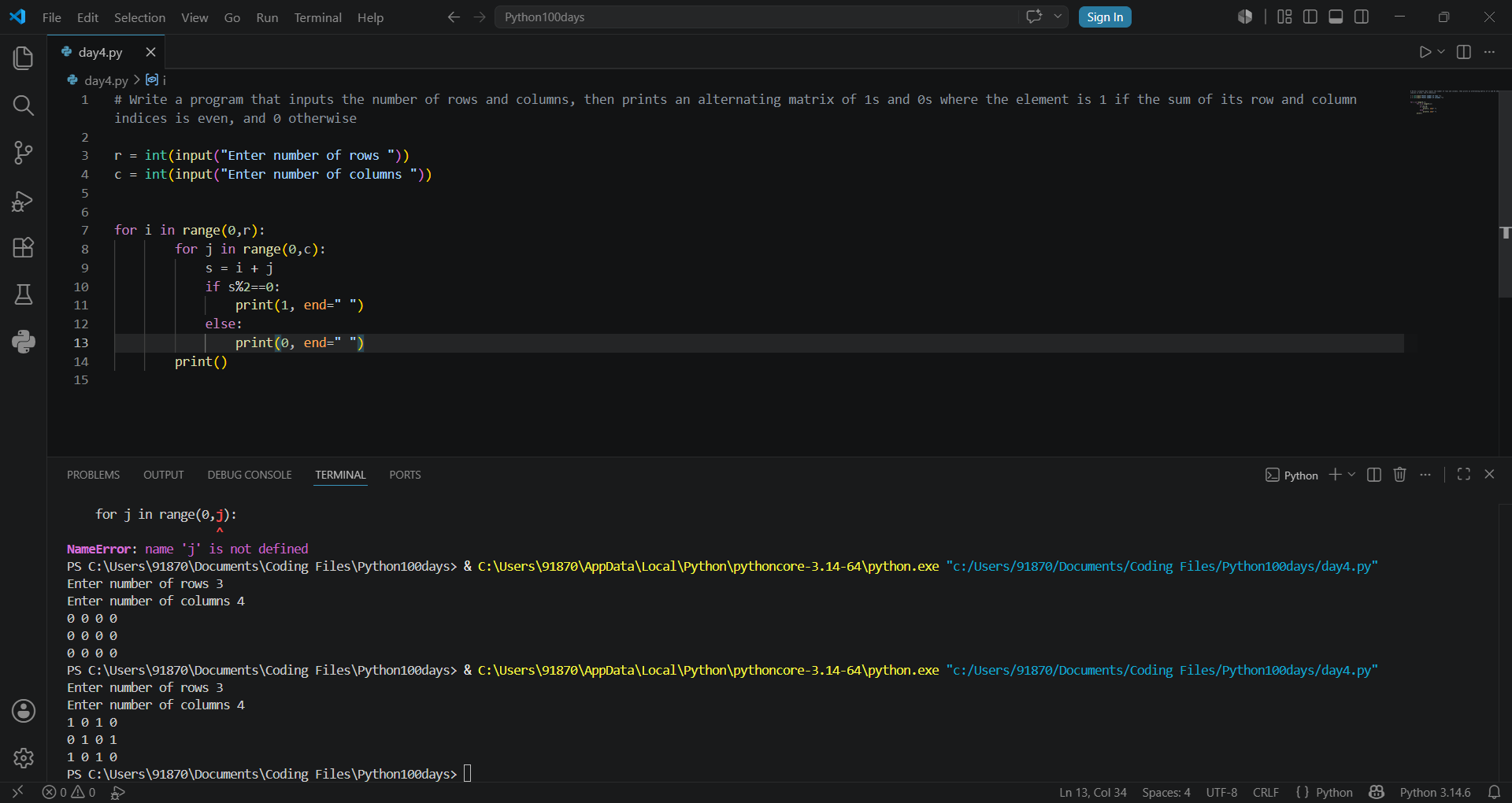Open the Python extension sidebar view
This screenshot has height=803, width=1512.
24,342
